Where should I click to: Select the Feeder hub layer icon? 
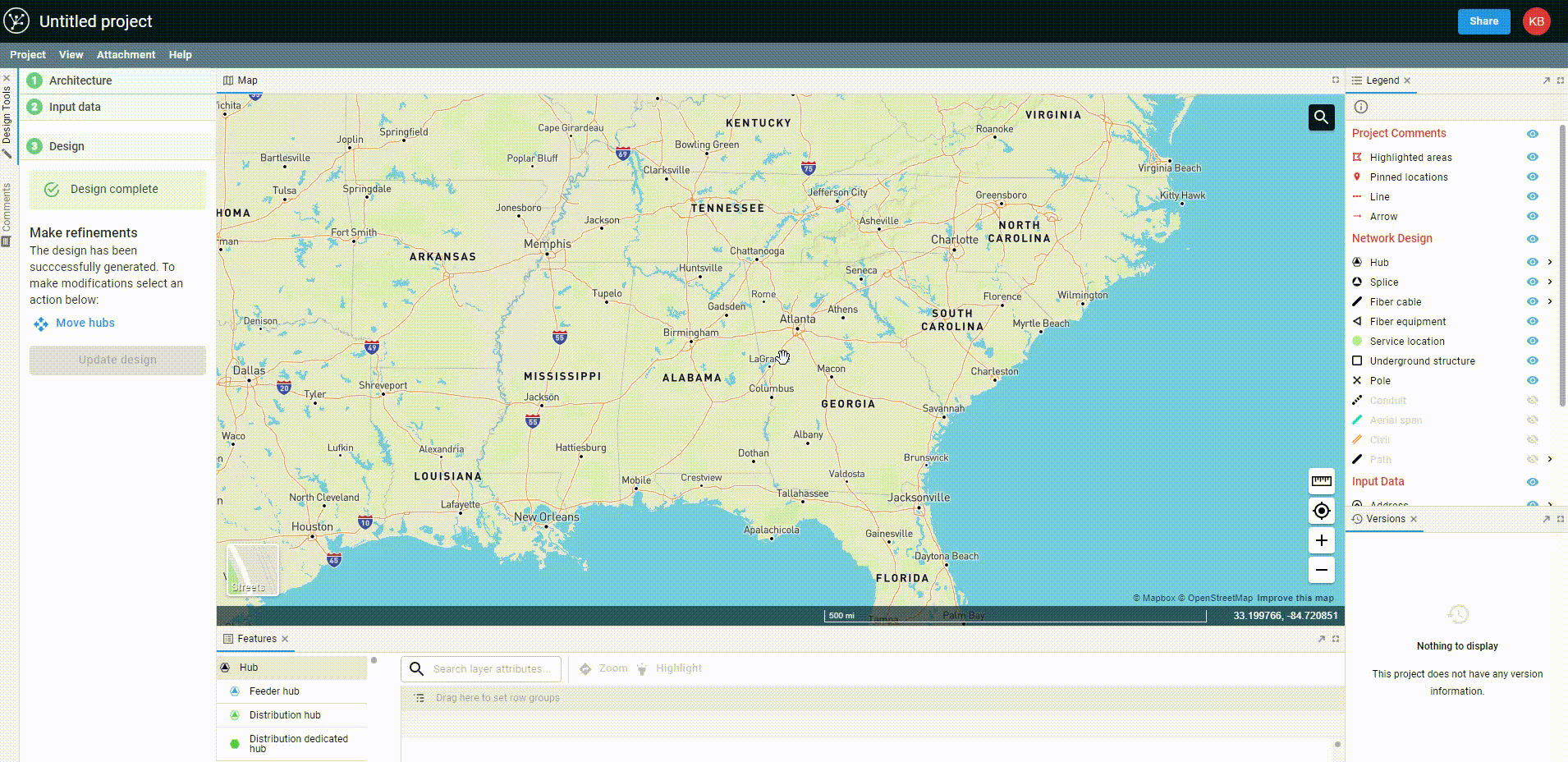(x=234, y=691)
